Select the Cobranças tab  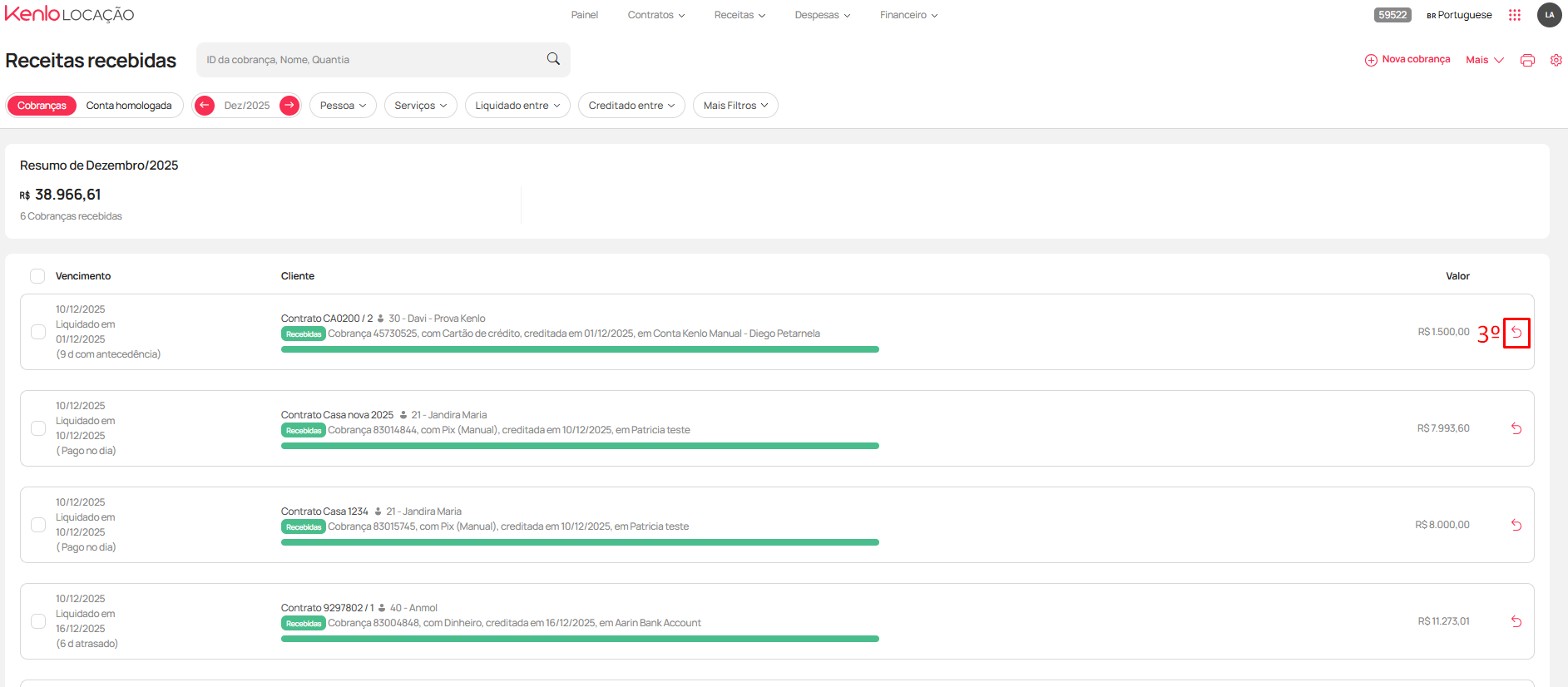(42, 106)
